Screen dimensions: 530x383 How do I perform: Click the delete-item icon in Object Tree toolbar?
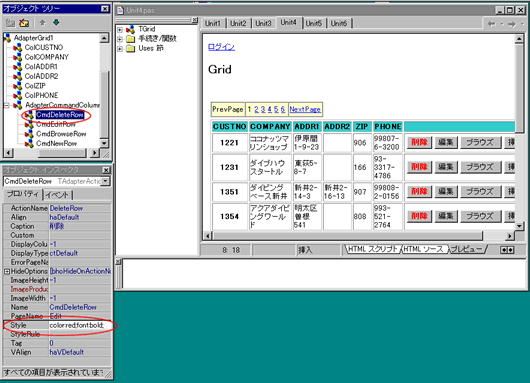(24, 23)
